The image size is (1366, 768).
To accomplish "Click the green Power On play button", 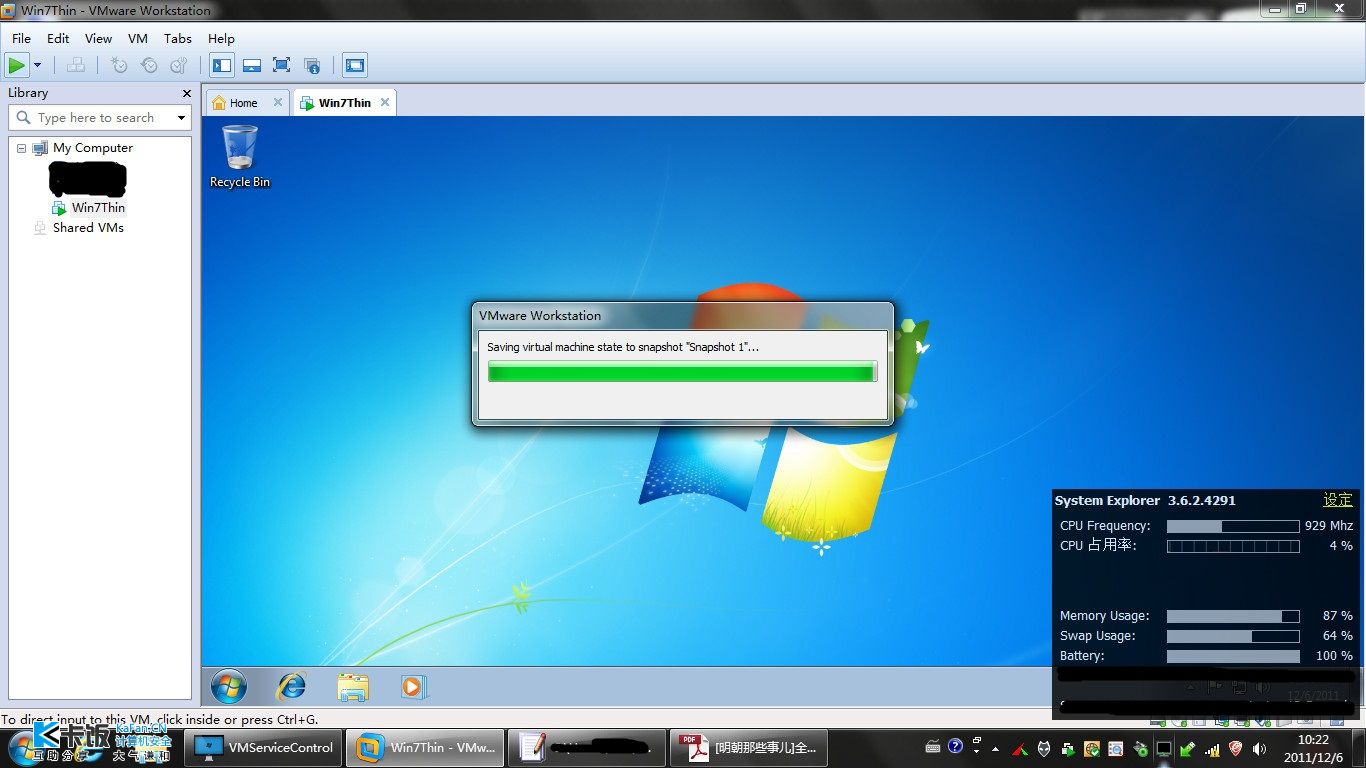I will (16, 65).
